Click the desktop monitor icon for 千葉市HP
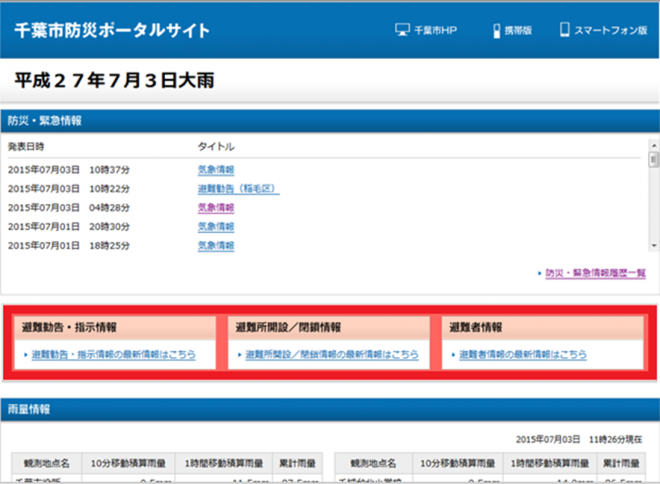The image size is (660, 484). (402, 30)
